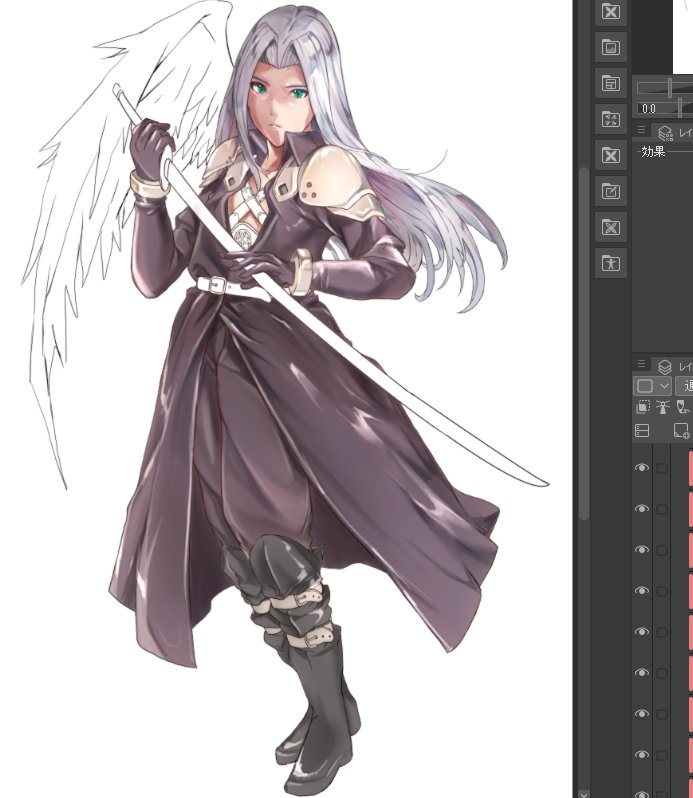Click the two-pane layer list icon
The width and height of the screenshot is (693, 798).
pos(642,431)
